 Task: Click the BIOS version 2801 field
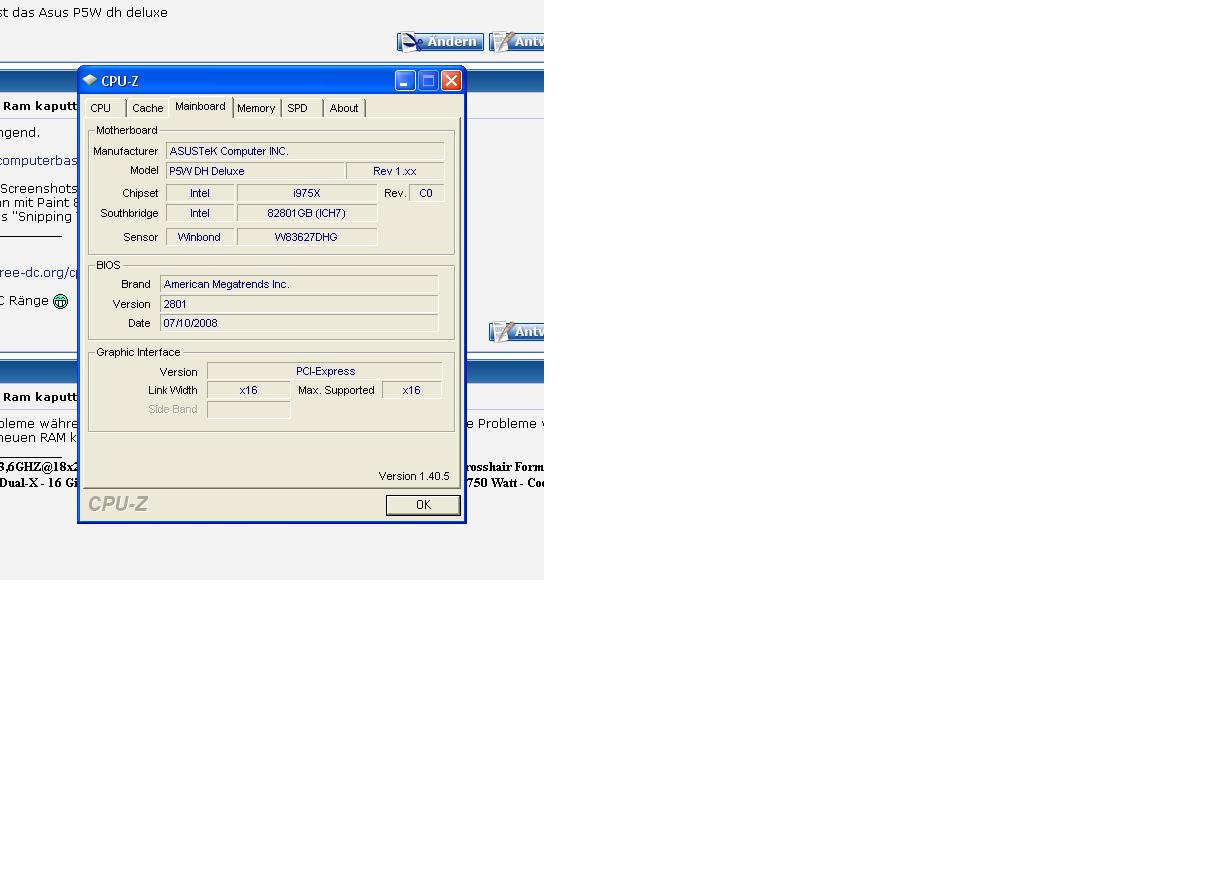(x=299, y=304)
